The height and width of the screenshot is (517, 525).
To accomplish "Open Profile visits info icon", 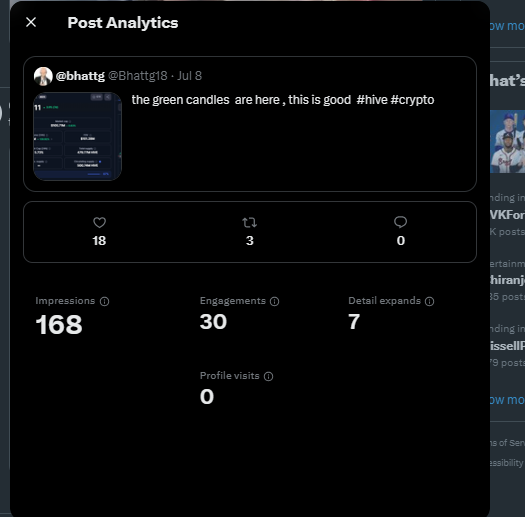I will coord(269,376).
